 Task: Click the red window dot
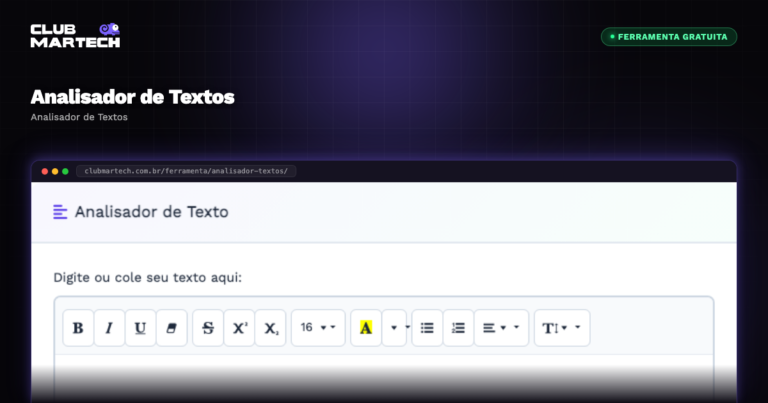(45, 171)
